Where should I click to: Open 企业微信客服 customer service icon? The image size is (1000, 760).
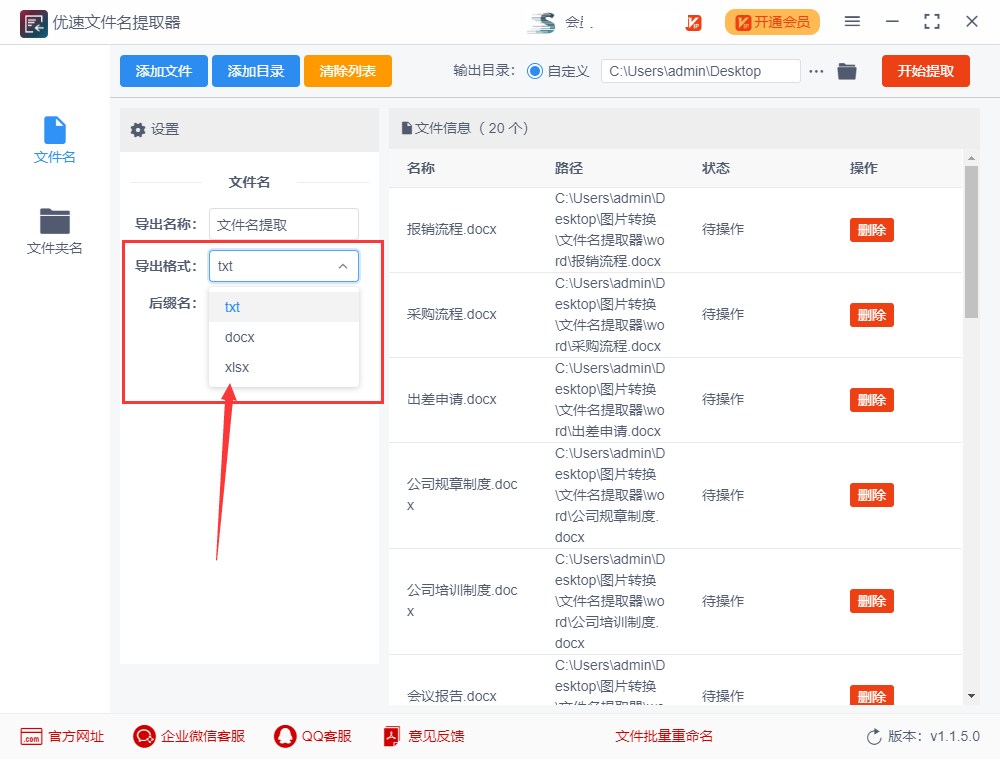coord(143,736)
